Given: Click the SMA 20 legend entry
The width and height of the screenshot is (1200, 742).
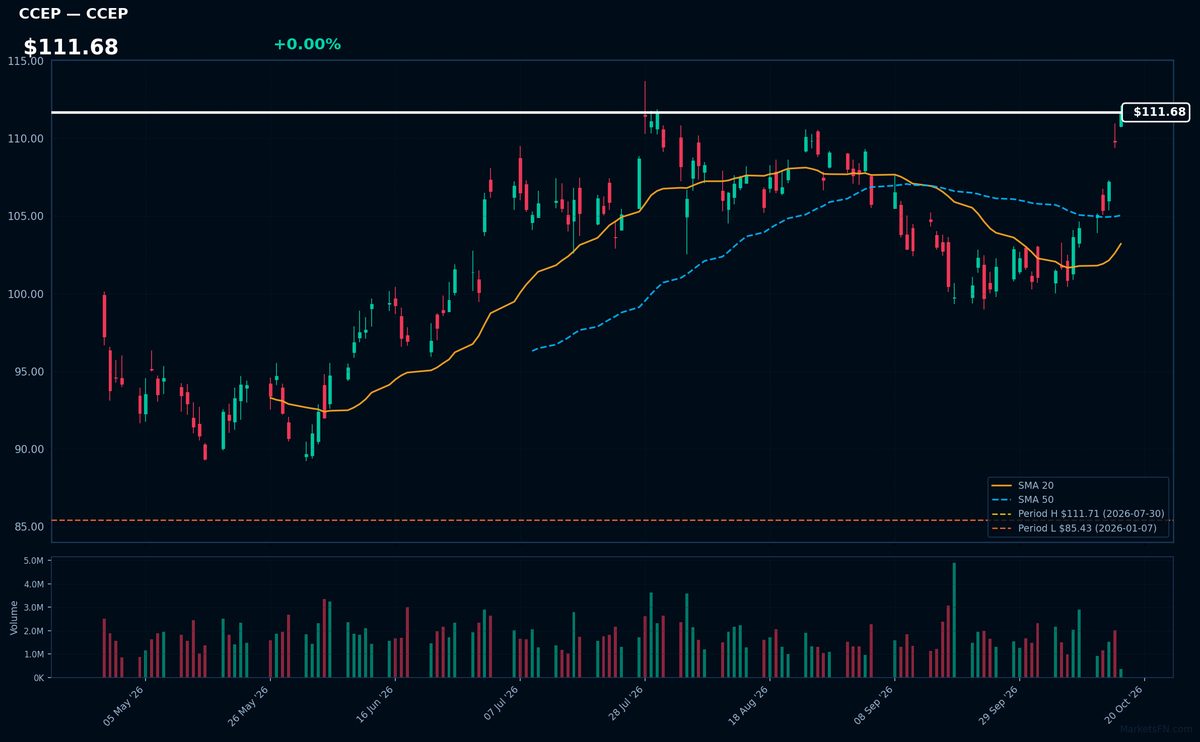Looking at the screenshot, I should click(x=1022, y=485).
